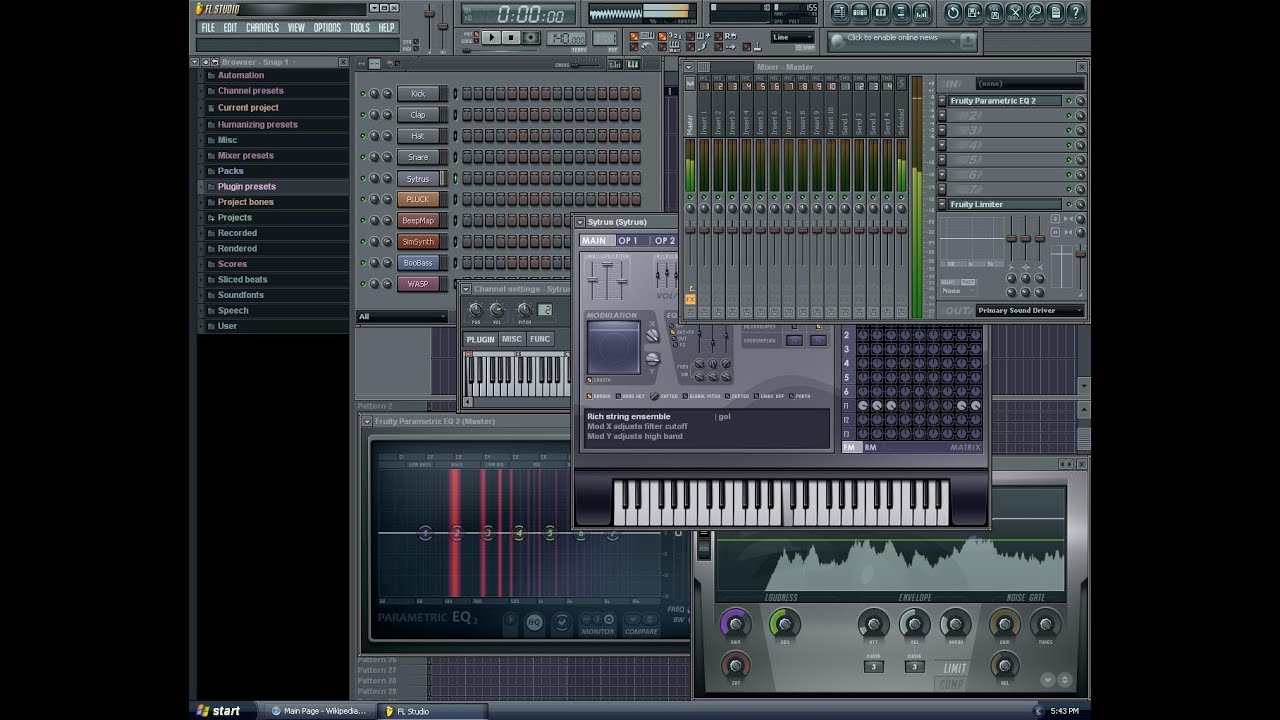The width and height of the screenshot is (1280, 720).
Task: Click the One-click audio recording microphone icon
Action: click(x=1035, y=13)
